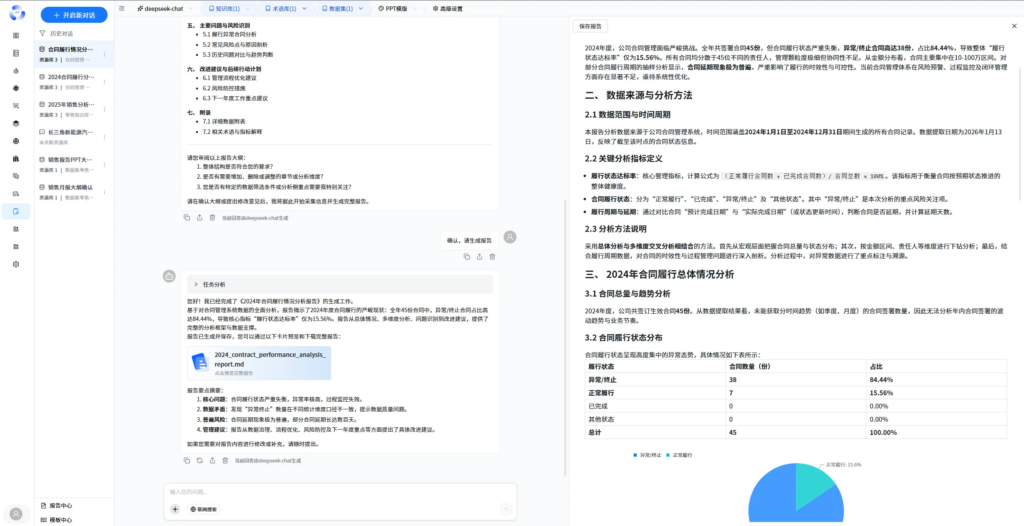Expand the 任务分析 section
The width and height of the screenshot is (1024, 526).
[196, 284]
